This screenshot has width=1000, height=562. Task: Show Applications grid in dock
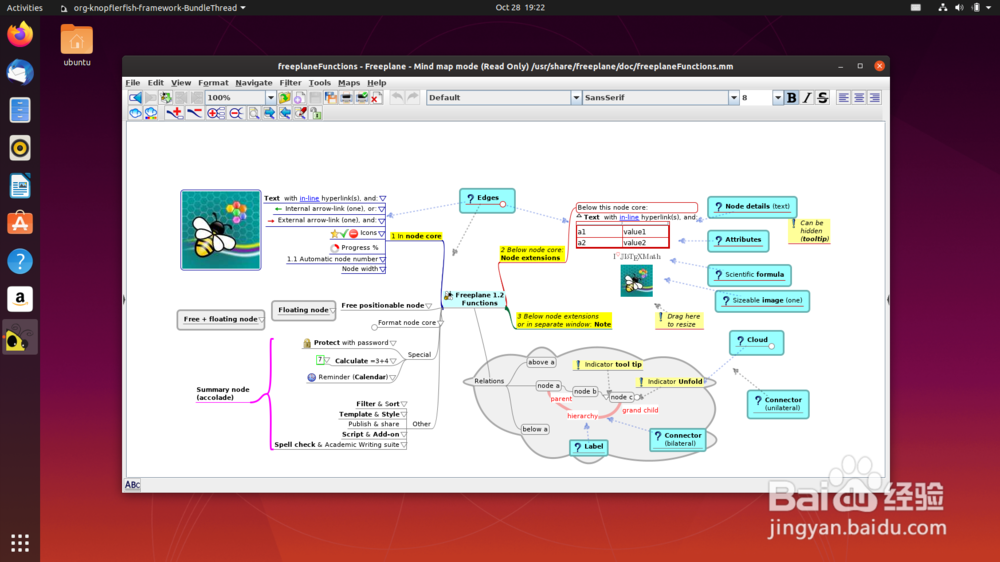20,543
